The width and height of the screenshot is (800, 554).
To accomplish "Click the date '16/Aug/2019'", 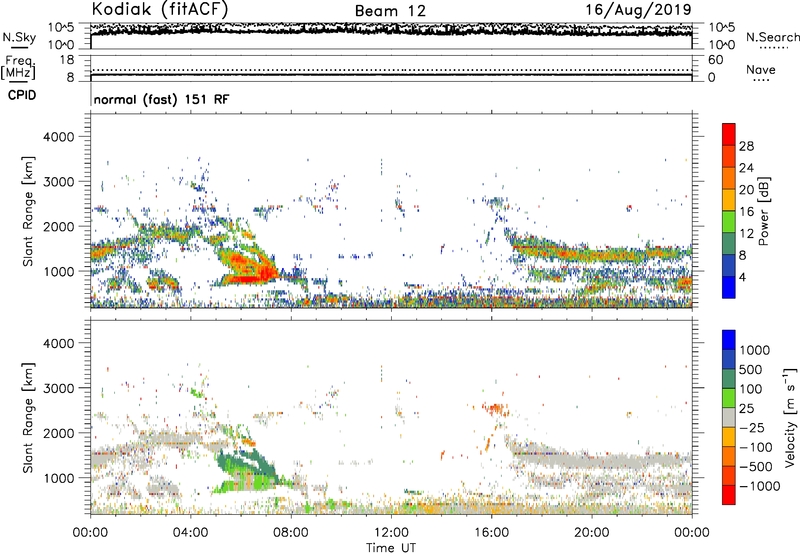I will click(x=638, y=10).
